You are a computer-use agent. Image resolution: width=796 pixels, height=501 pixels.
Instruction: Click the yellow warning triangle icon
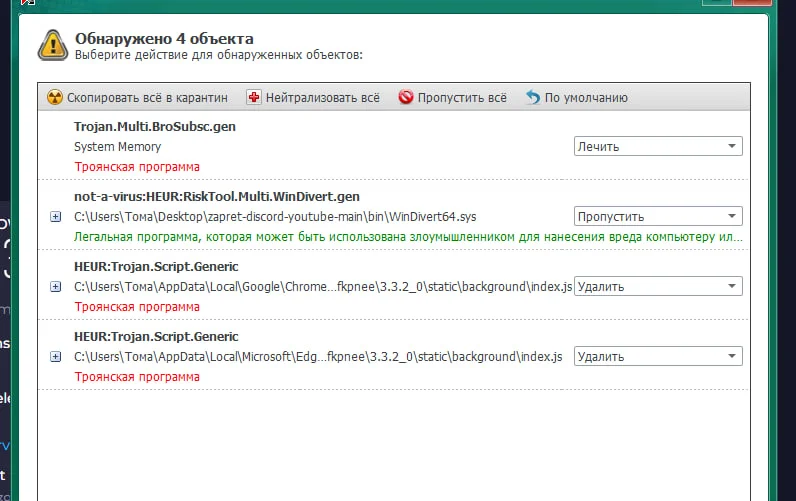tap(53, 46)
